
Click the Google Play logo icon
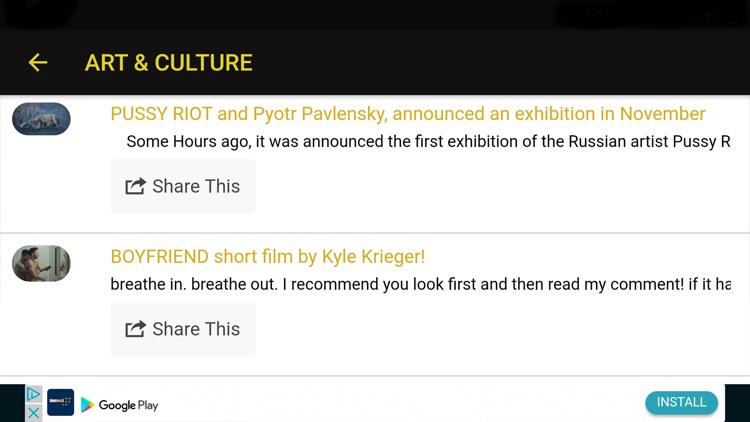click(x=88, y=405)
